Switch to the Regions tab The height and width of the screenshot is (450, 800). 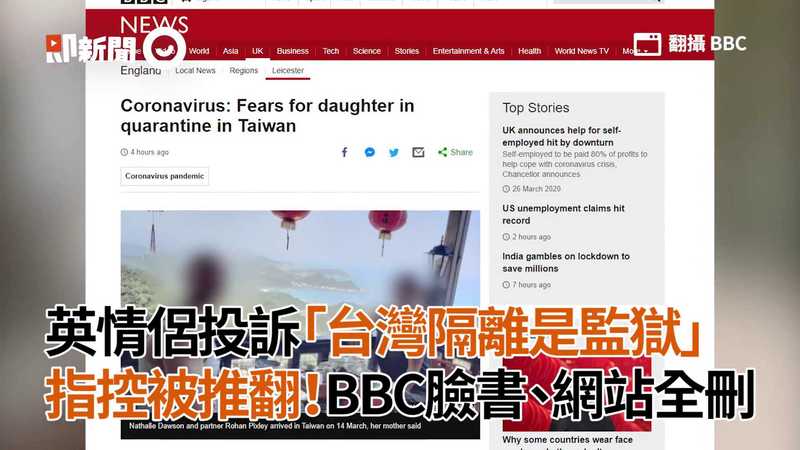click(x=243, y=70)
